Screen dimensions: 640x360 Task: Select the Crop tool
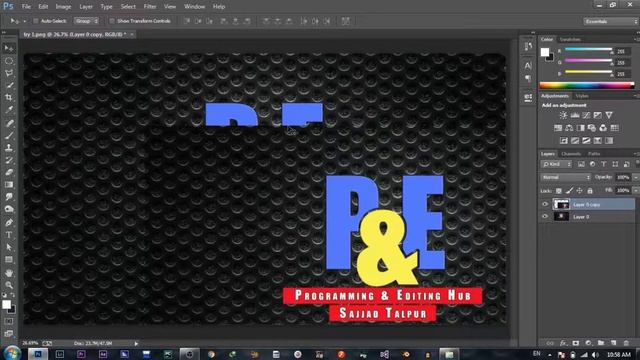tap(9, 98)
